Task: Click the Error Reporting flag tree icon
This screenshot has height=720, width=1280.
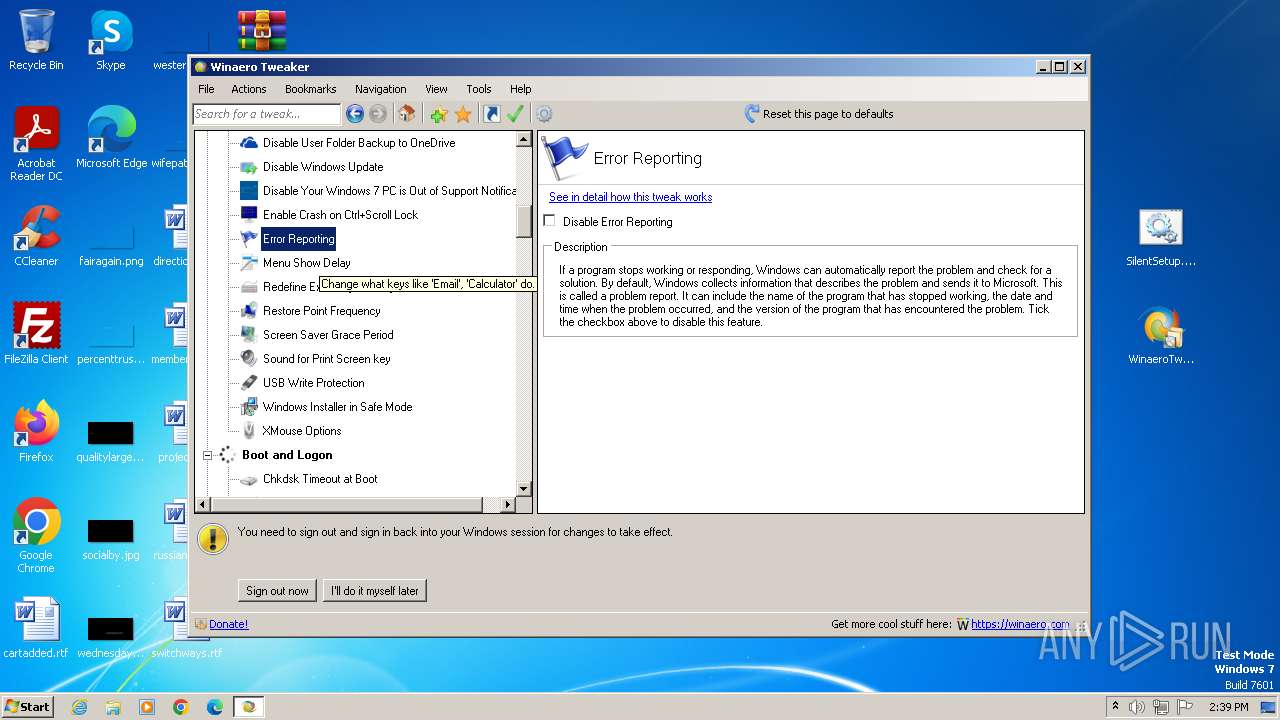Action: [x=249, y=239]
